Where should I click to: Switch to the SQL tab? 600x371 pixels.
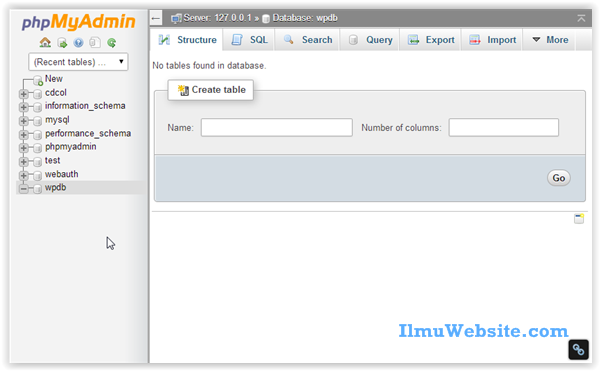click(249, 40)
